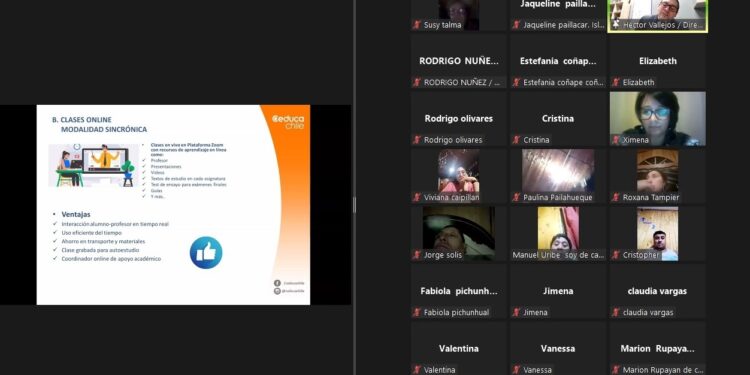This screenshot has height=375, width=750.
Task: Click large 'claudia vargas' name in tile center
Action: [x=658, y=291]
